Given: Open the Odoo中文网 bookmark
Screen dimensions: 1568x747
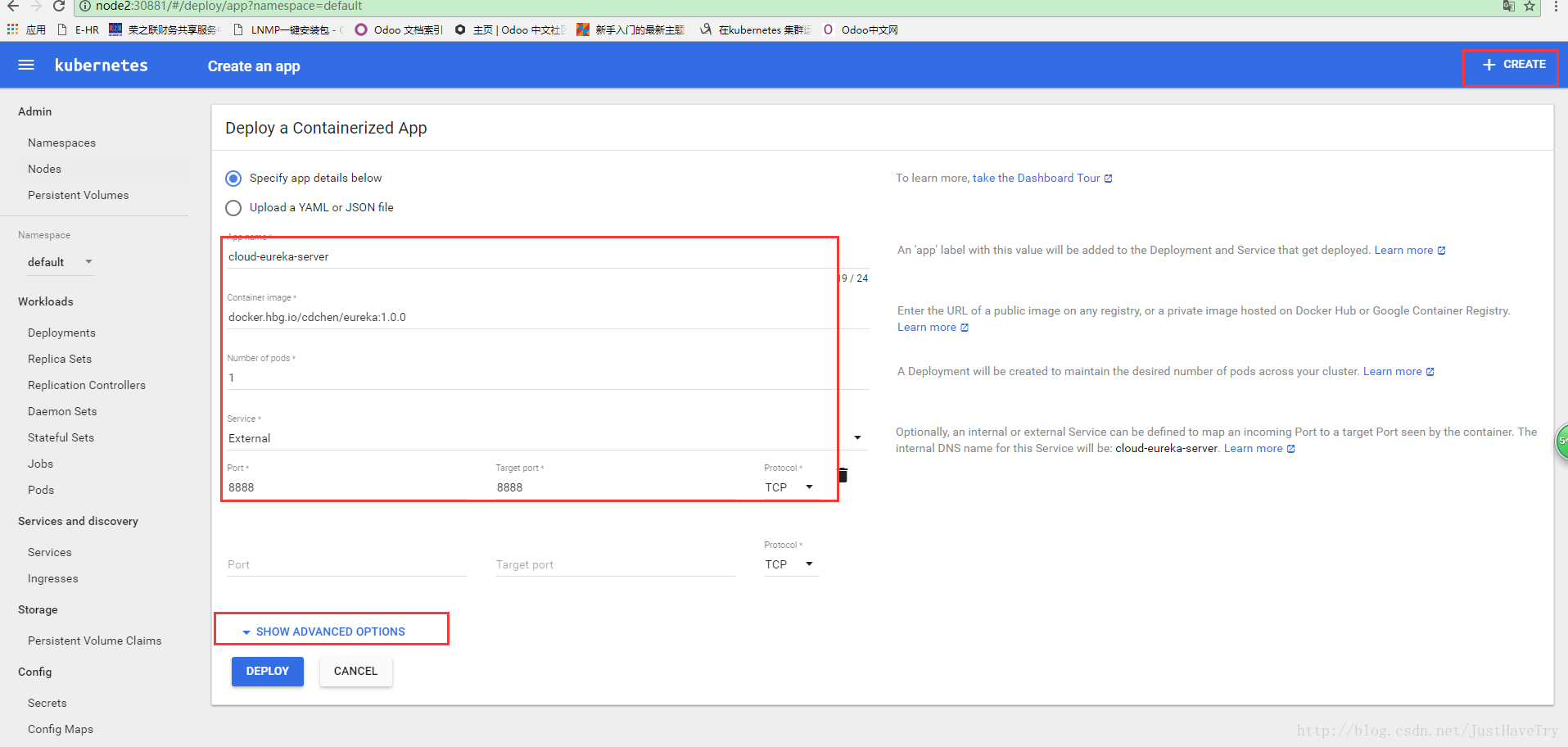Looking at the screenshot, I should [861, 29].
